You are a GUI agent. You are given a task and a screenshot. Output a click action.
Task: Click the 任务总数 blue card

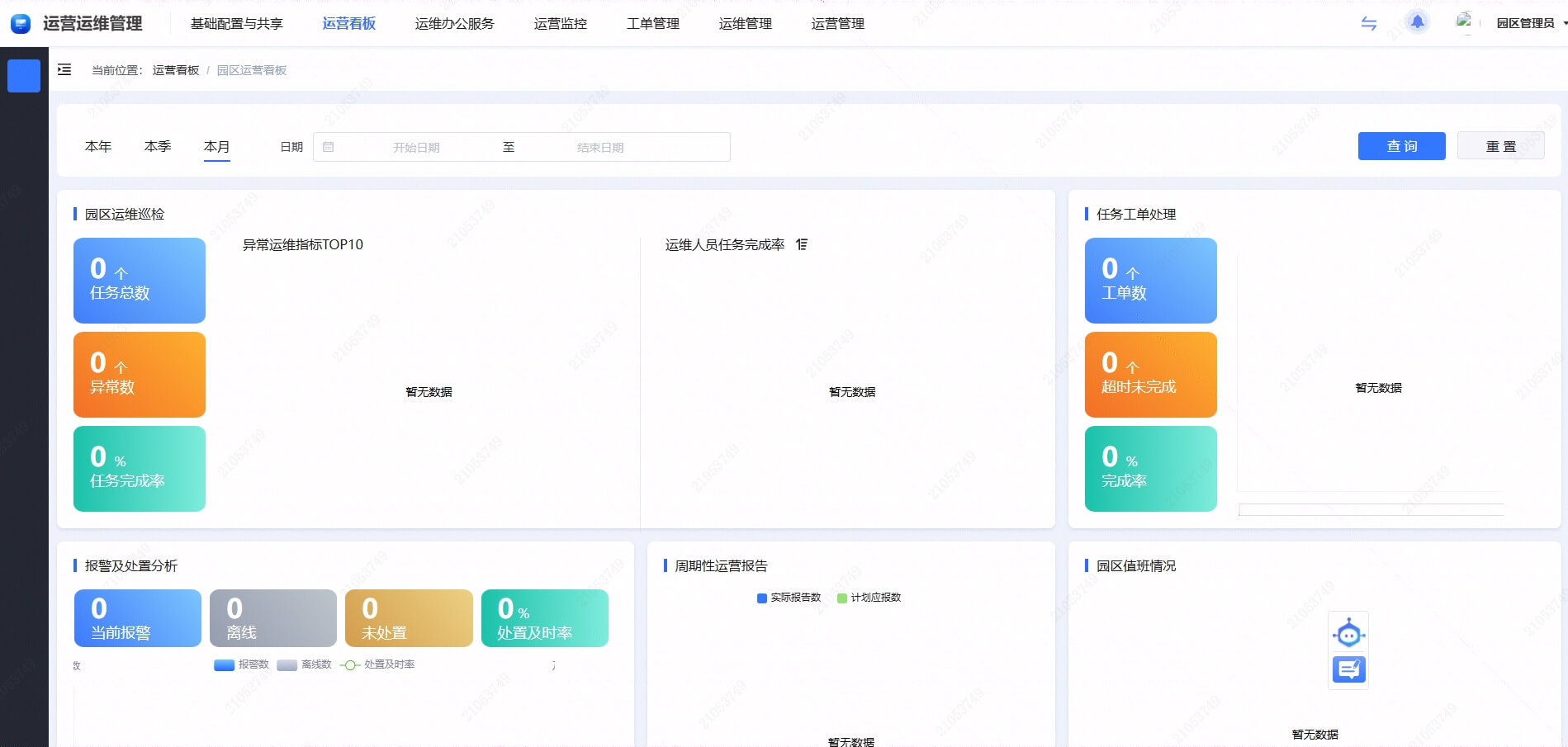pyautogui.click(x=140, y=281)
